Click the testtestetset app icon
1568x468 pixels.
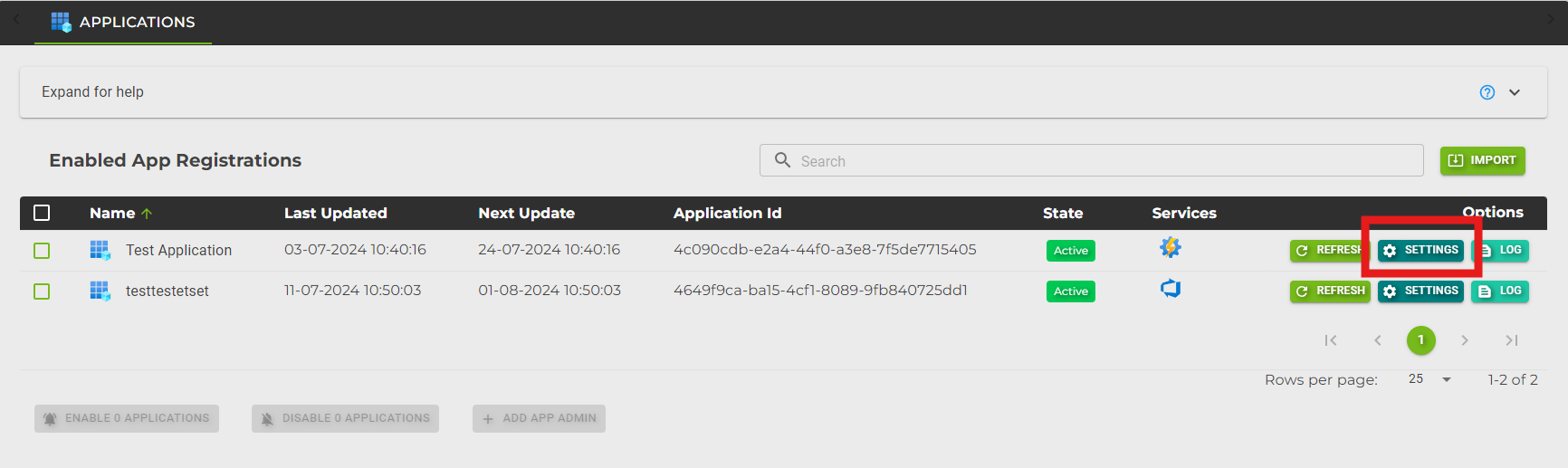100,291
